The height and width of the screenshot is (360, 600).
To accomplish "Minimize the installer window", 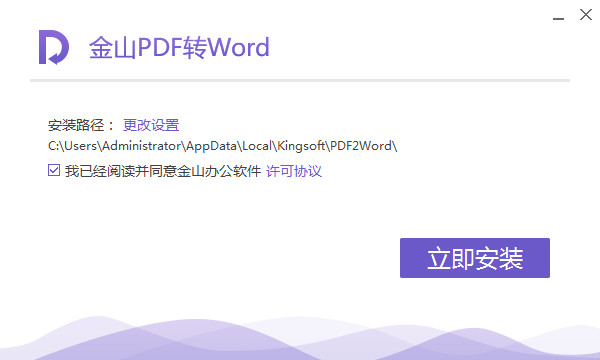I will [x=558, y=18].
